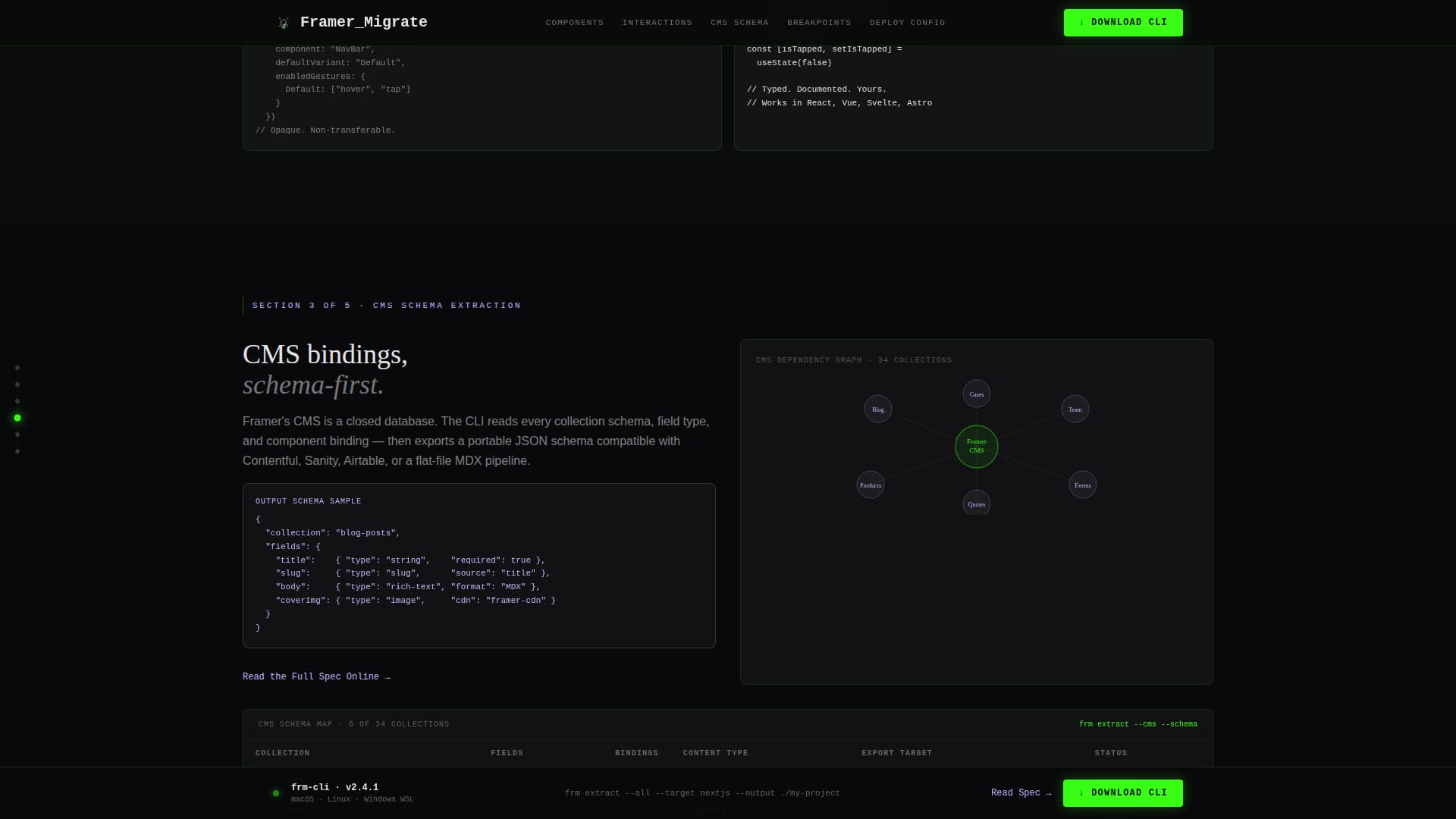Go to CMS Schema nav item
Screen dimensions: 1456x819
click(x=739, y=23)
